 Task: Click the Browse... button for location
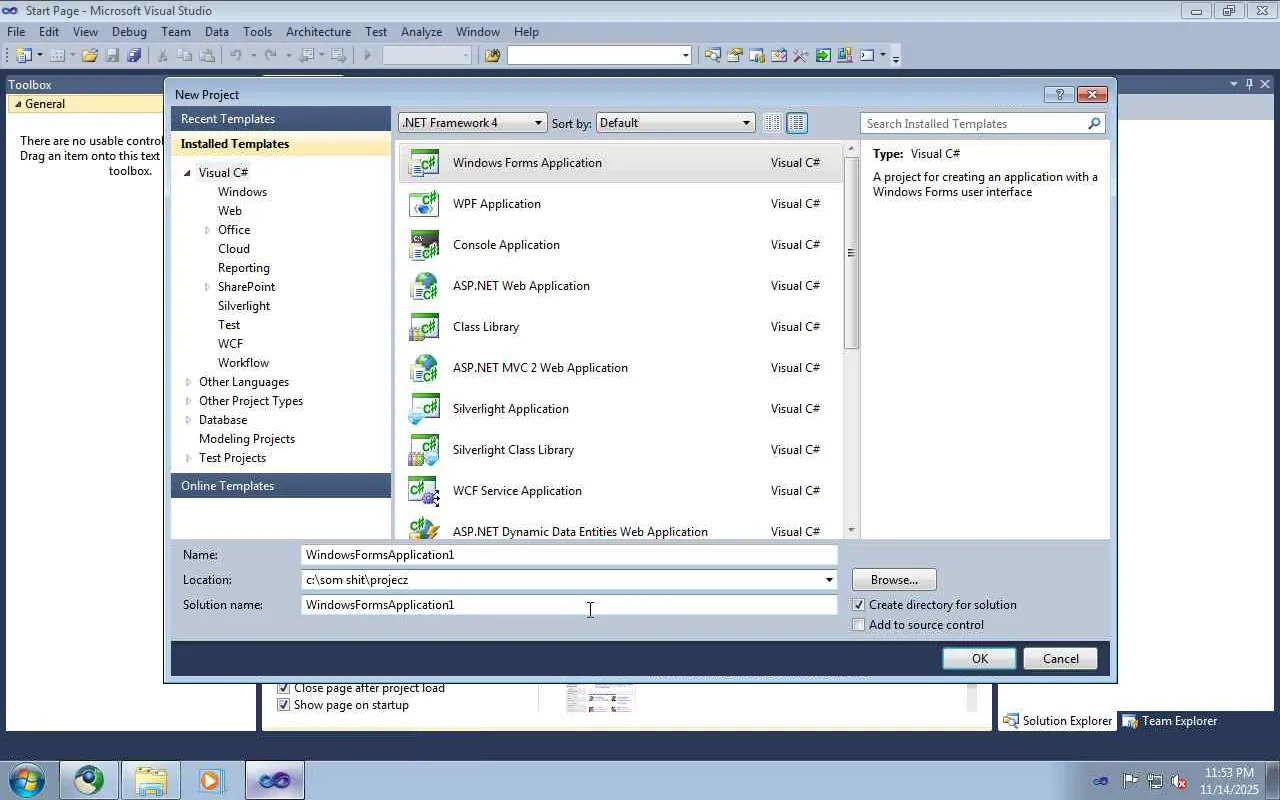pyautogui.click(x=894, y=580)
